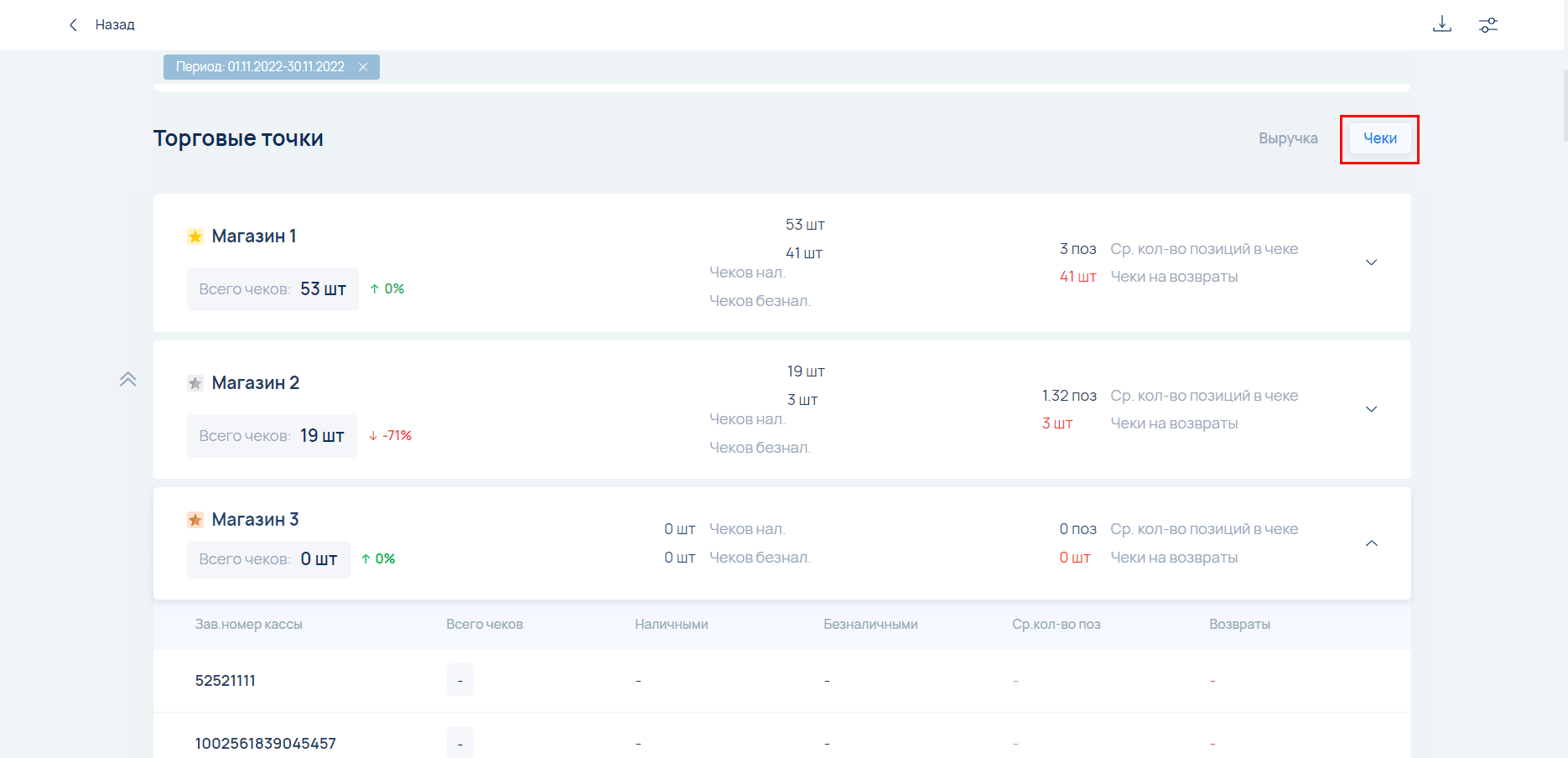The width and height of the screenshot is (1568, 758).
Task: Jump to top with double-chevron icon
Action: 127,379
